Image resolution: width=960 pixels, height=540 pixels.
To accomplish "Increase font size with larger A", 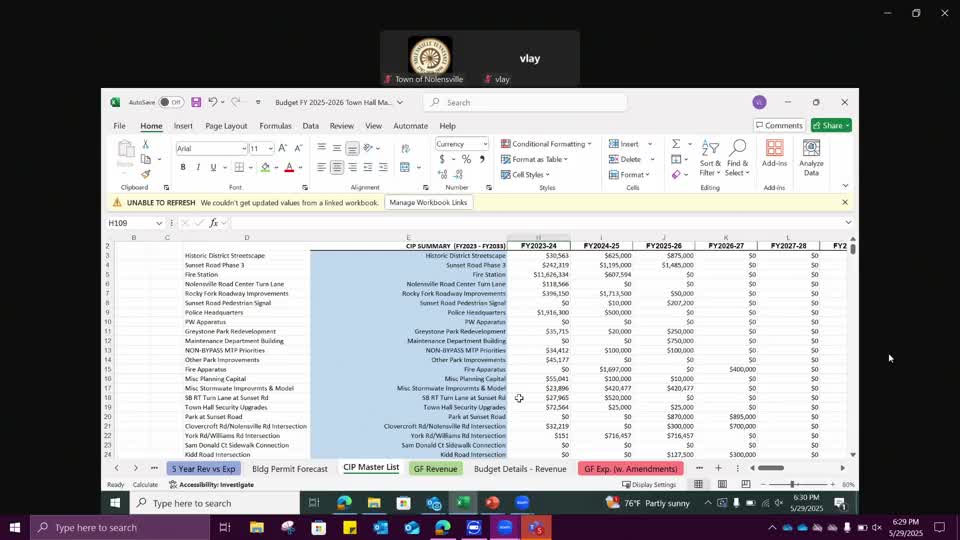I will [282, 148].
